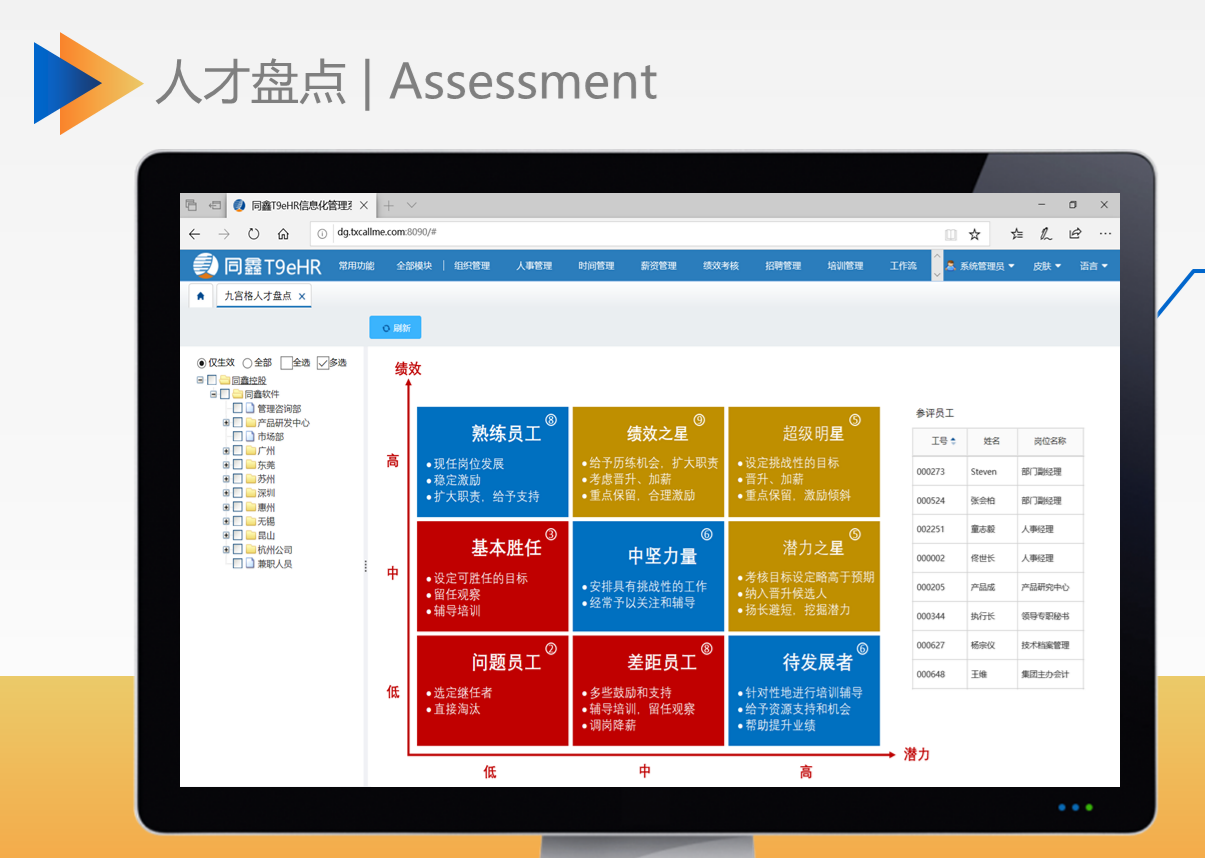
Task: Uncheck the 多选 checkbox
Action: 322,362
